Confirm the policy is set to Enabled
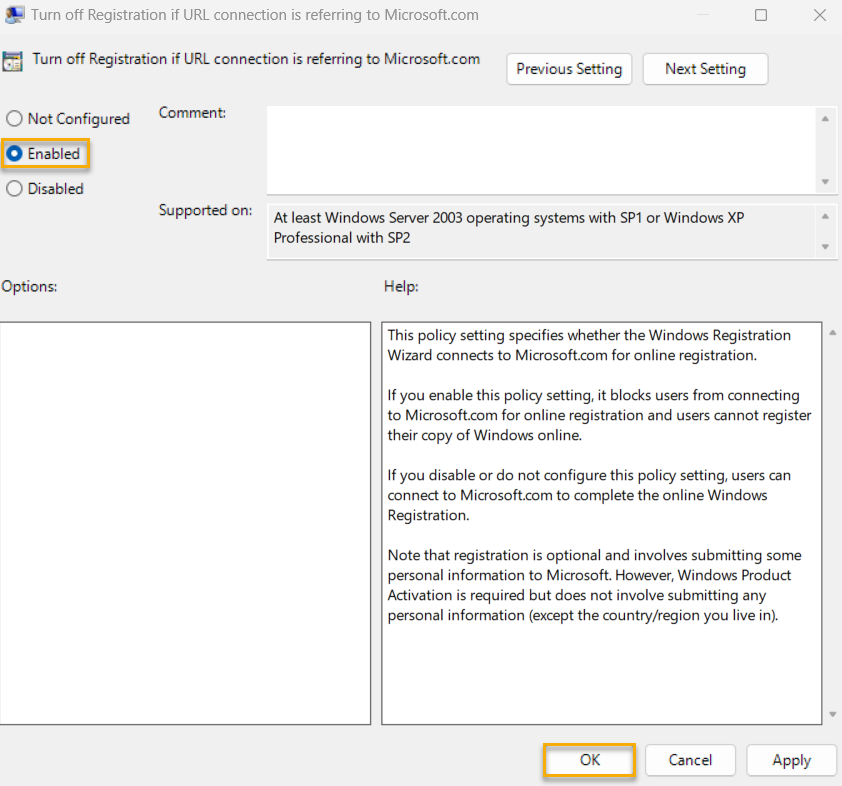Image resolution: width=842 pixels, height=786 pixels. point(14,153)
